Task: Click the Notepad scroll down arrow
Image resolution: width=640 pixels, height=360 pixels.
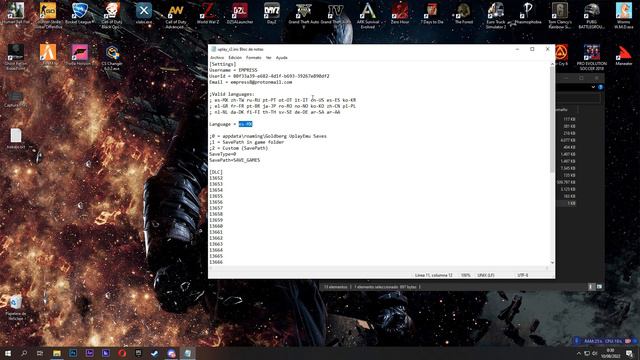Action: 552,262
